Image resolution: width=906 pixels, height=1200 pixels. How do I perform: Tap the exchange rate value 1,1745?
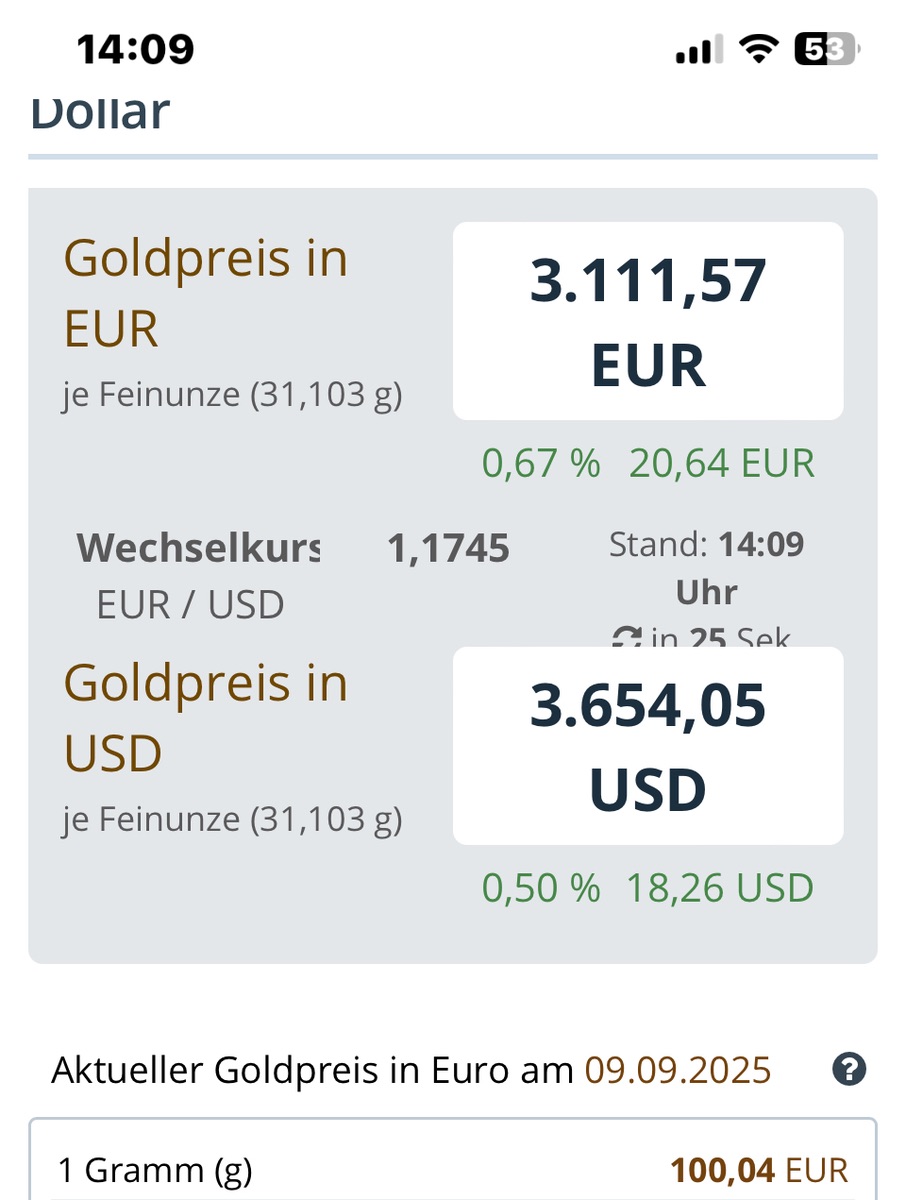click(x=448, y=548)
